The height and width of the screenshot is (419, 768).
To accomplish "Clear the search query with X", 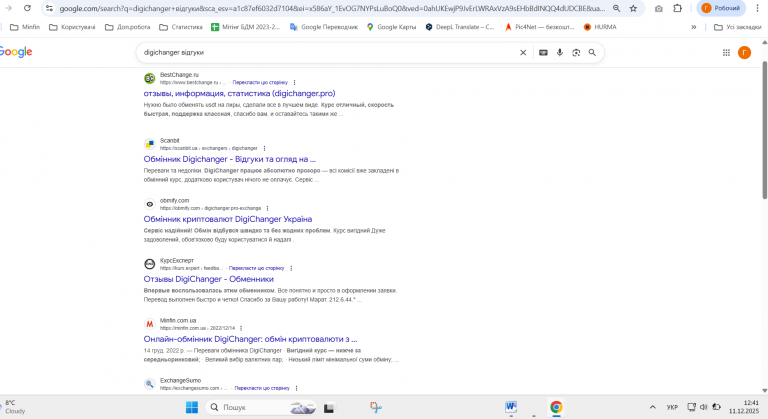I will [x=523, y=52].
